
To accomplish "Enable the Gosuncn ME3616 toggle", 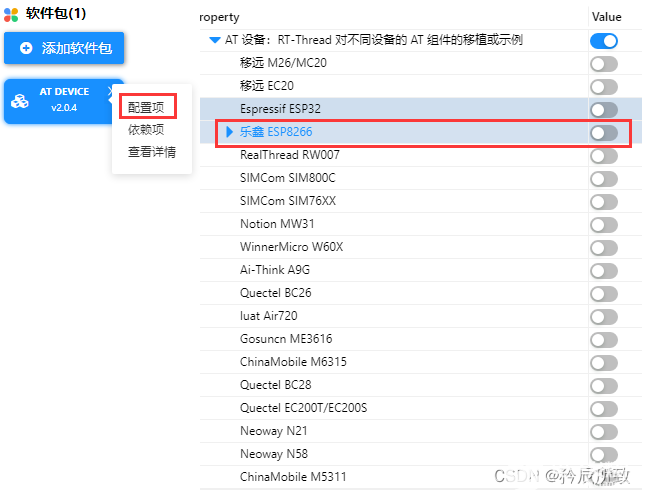I will (604, 340).
